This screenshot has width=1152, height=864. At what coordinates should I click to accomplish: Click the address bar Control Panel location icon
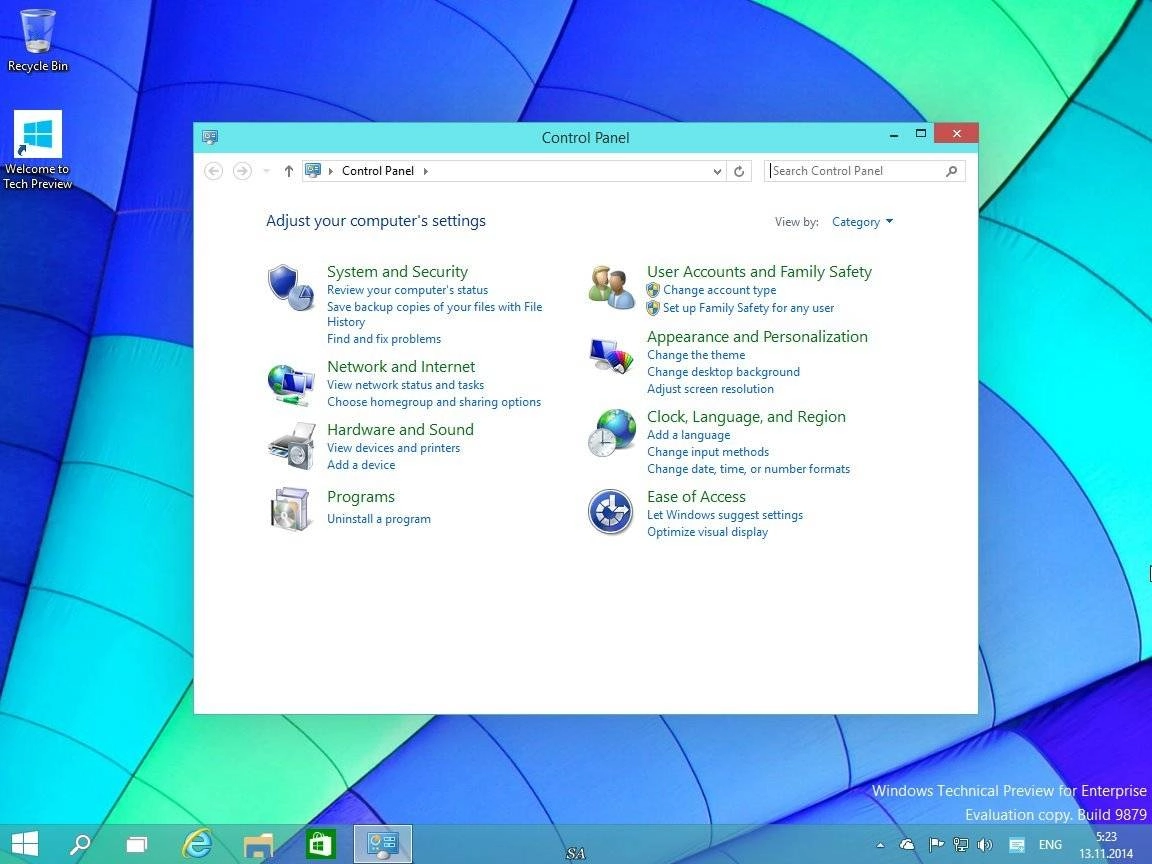click(x=313, y=170)
